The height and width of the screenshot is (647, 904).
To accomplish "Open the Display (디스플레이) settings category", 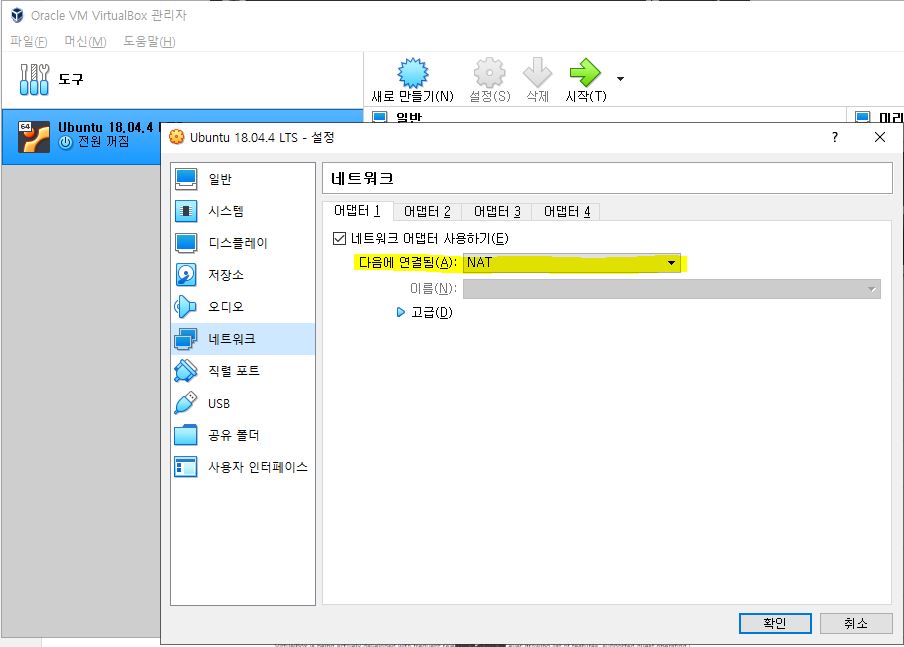I will coord(243,243).
